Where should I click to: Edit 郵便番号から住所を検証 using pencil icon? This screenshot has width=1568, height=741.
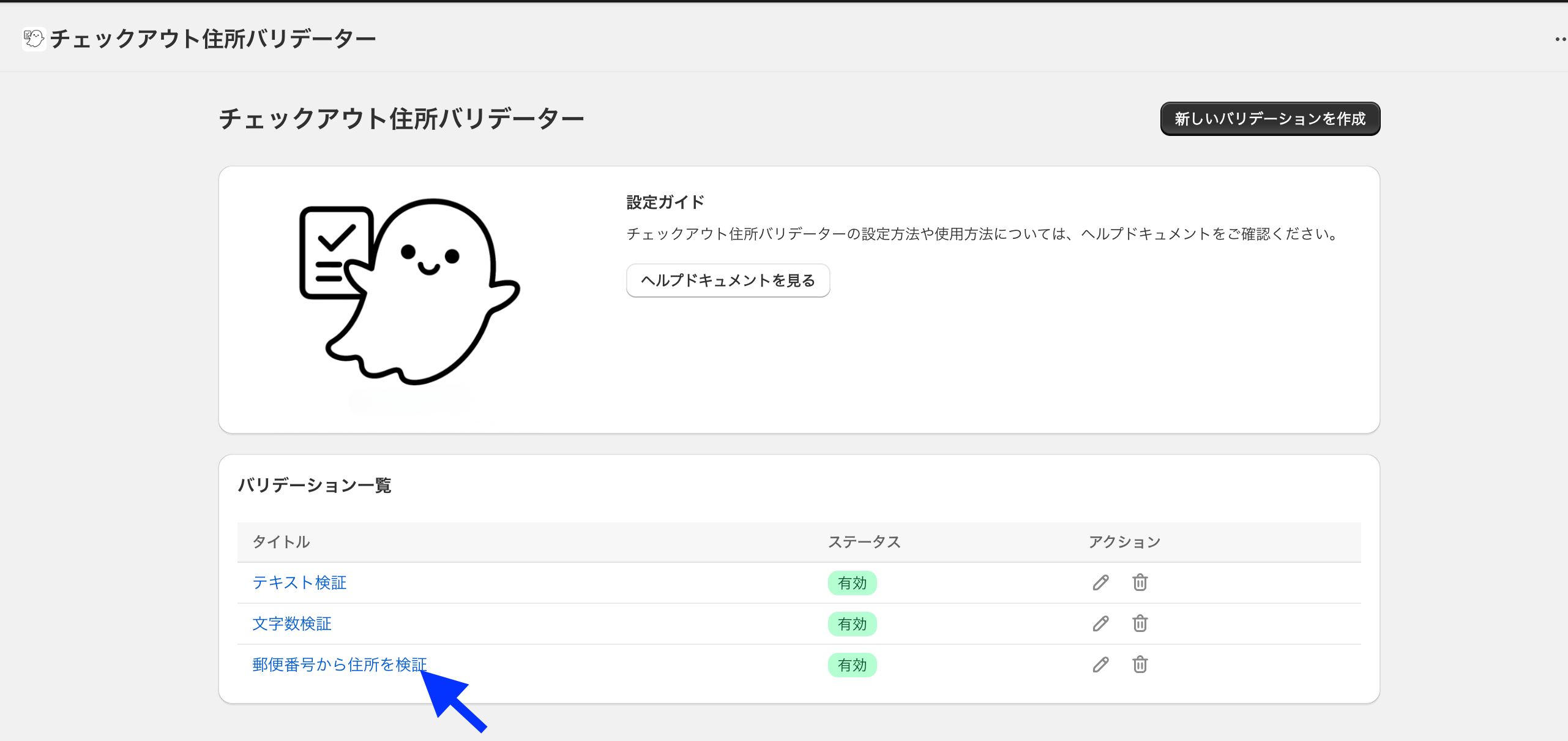(1100, 664)
